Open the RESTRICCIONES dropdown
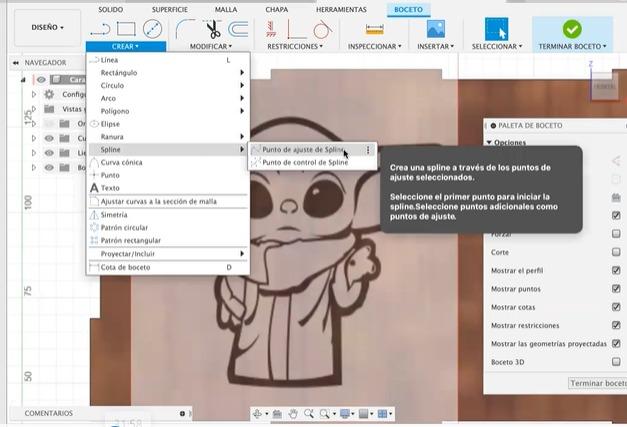The width and height of the screenshot is (627, 427). [x=295, y=46]
